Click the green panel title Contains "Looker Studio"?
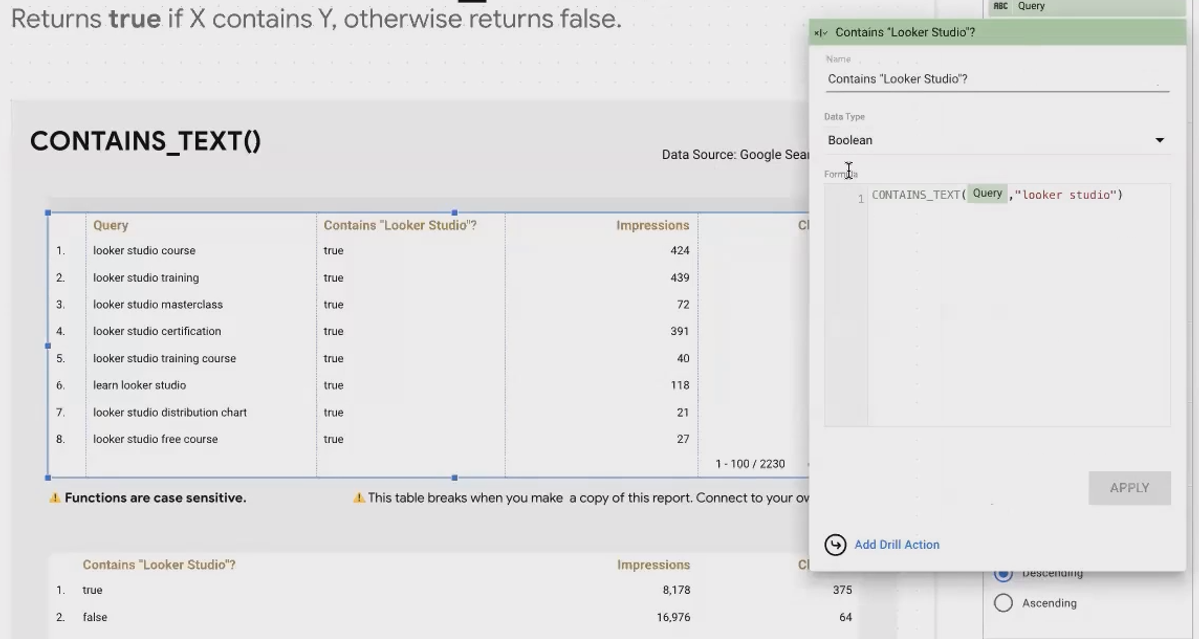Image resolution: width=1199 pixels, height=639 pixels. tap(905, 32)
